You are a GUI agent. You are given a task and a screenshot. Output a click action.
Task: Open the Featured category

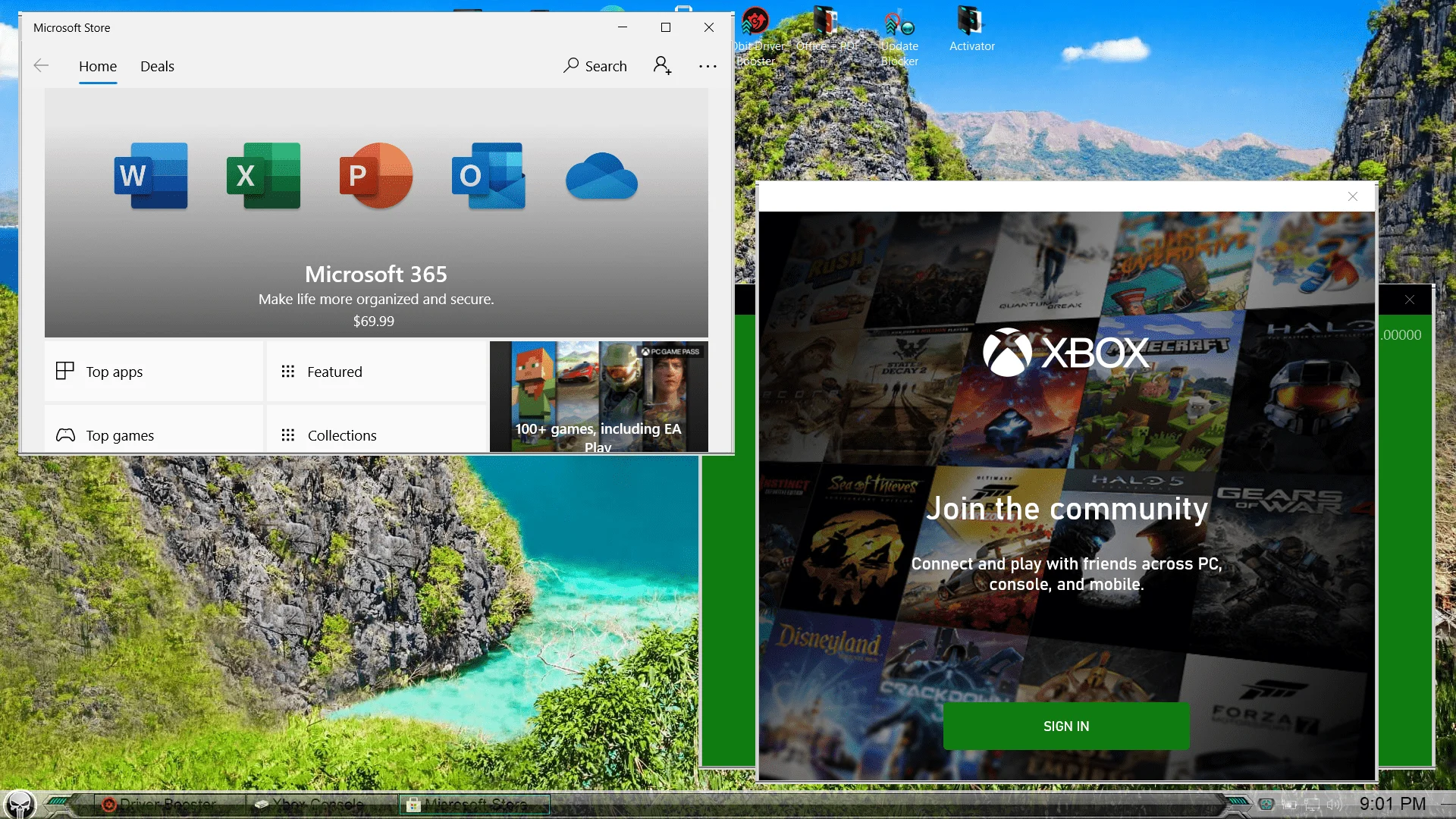(376, 372)
